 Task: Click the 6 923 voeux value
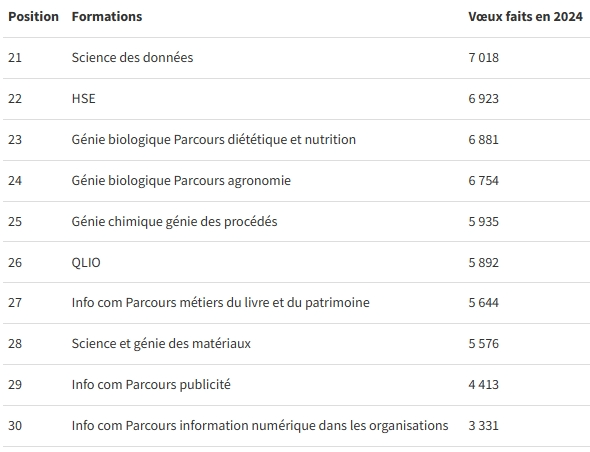(484, 99)
